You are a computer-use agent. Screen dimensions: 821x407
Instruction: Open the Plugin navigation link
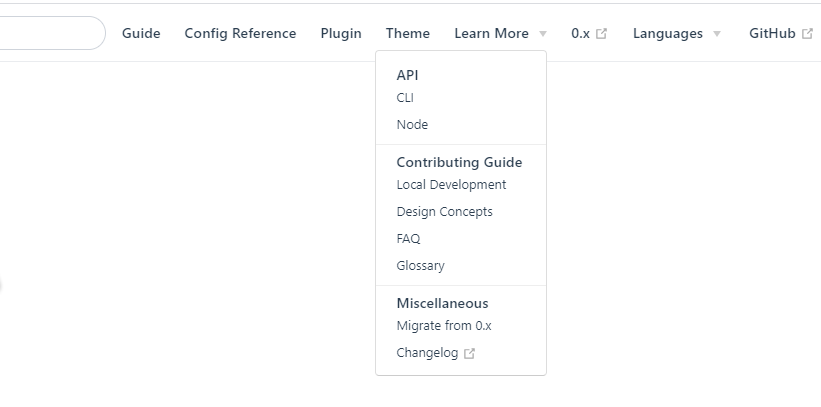tap(341, 34)
